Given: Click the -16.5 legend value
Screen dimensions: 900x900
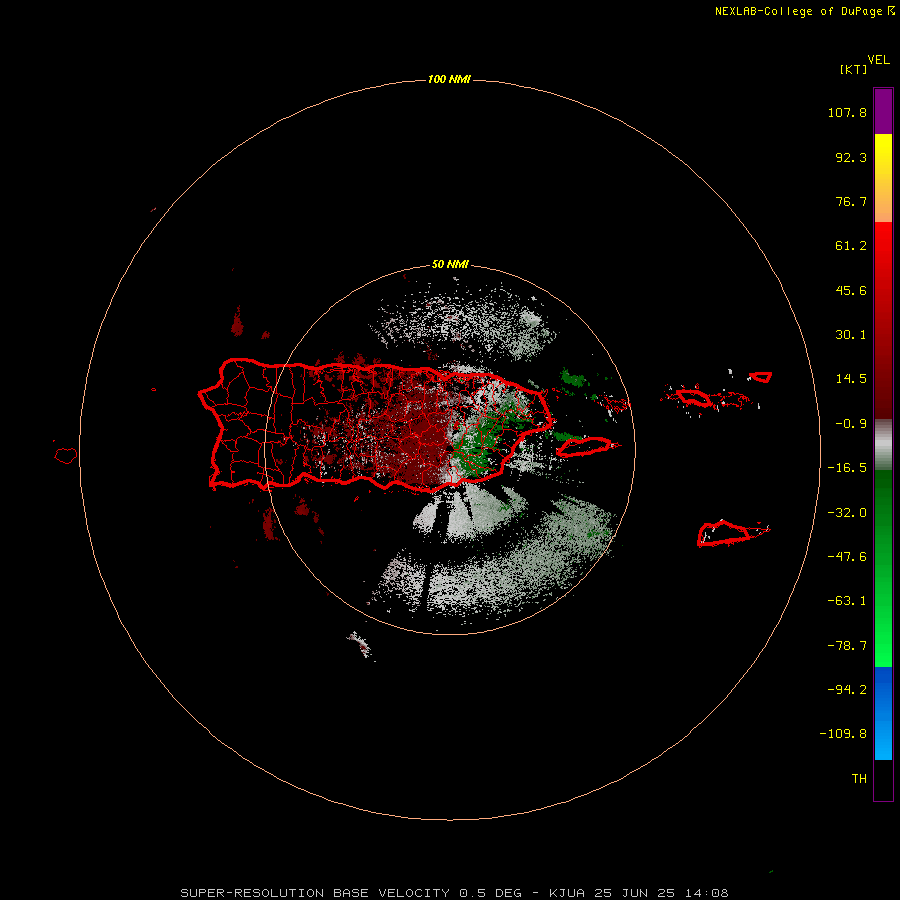Looking at the screenshot, I should click(x=847, y=468).
